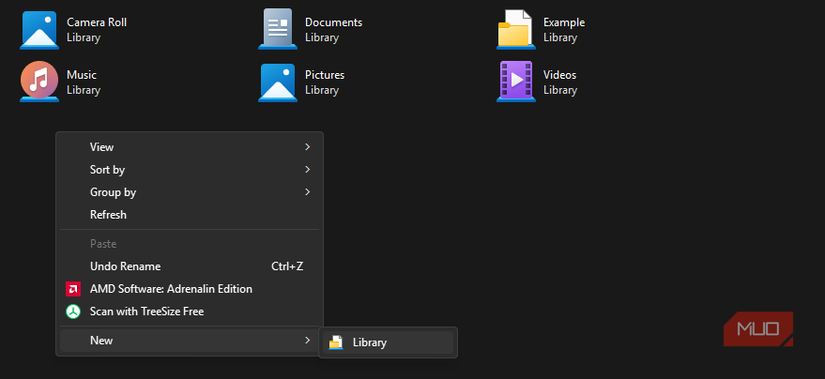The image size is (825, 379).
Task: Select the Example library folder icon
Action: [x=516, y=29]
